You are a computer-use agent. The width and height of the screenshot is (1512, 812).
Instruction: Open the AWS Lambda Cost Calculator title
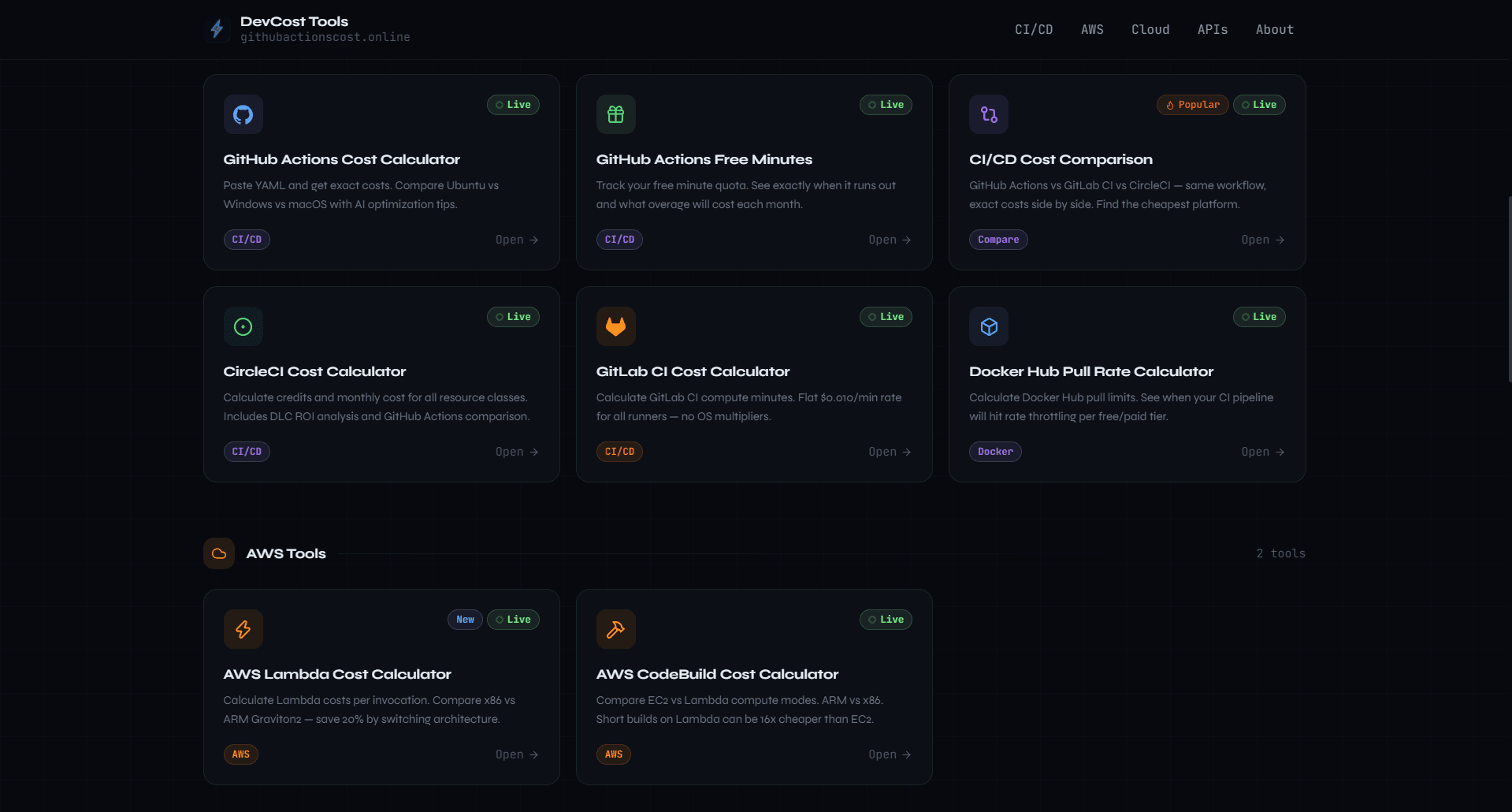[337, 674]
